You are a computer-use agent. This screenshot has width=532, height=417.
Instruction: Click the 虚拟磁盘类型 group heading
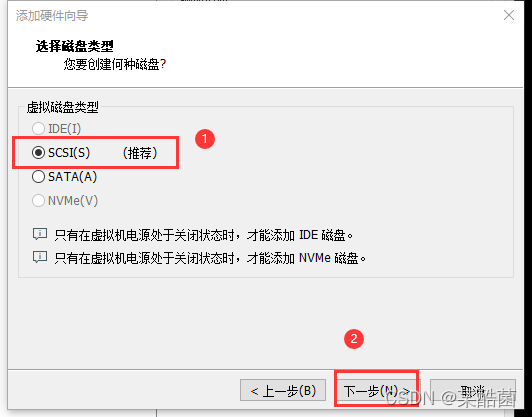pyautogui.click(x=63, y=107)
